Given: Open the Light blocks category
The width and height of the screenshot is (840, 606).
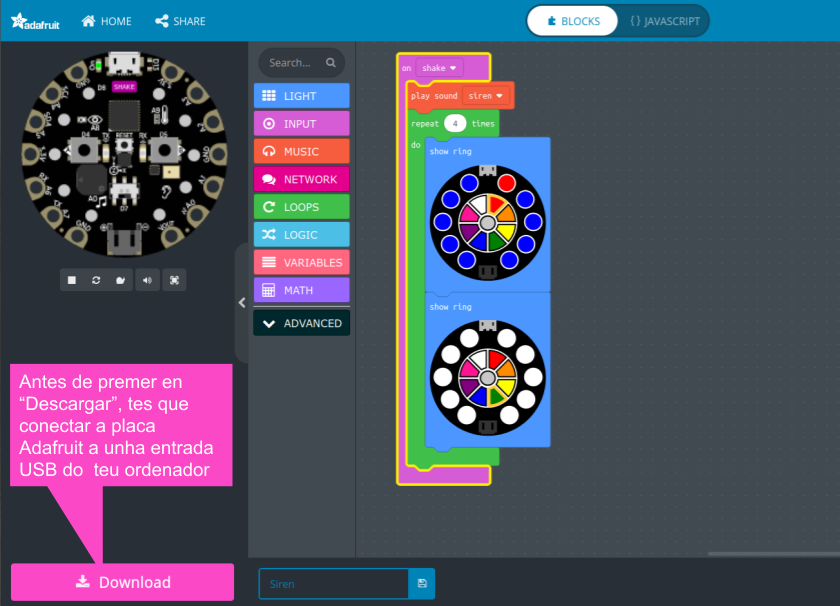Looking at the screenshot, I should [x=301, y=96].
